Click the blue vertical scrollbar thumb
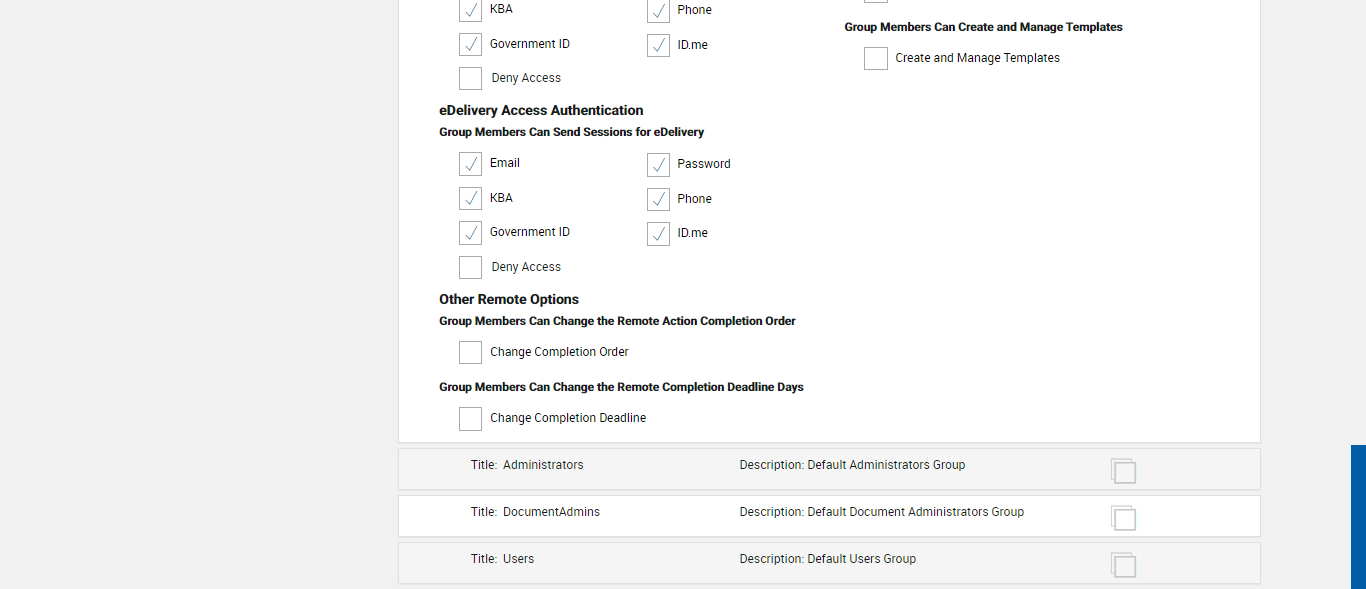The height and width of the screenshot is (589, 1366). pos(1358,516)
